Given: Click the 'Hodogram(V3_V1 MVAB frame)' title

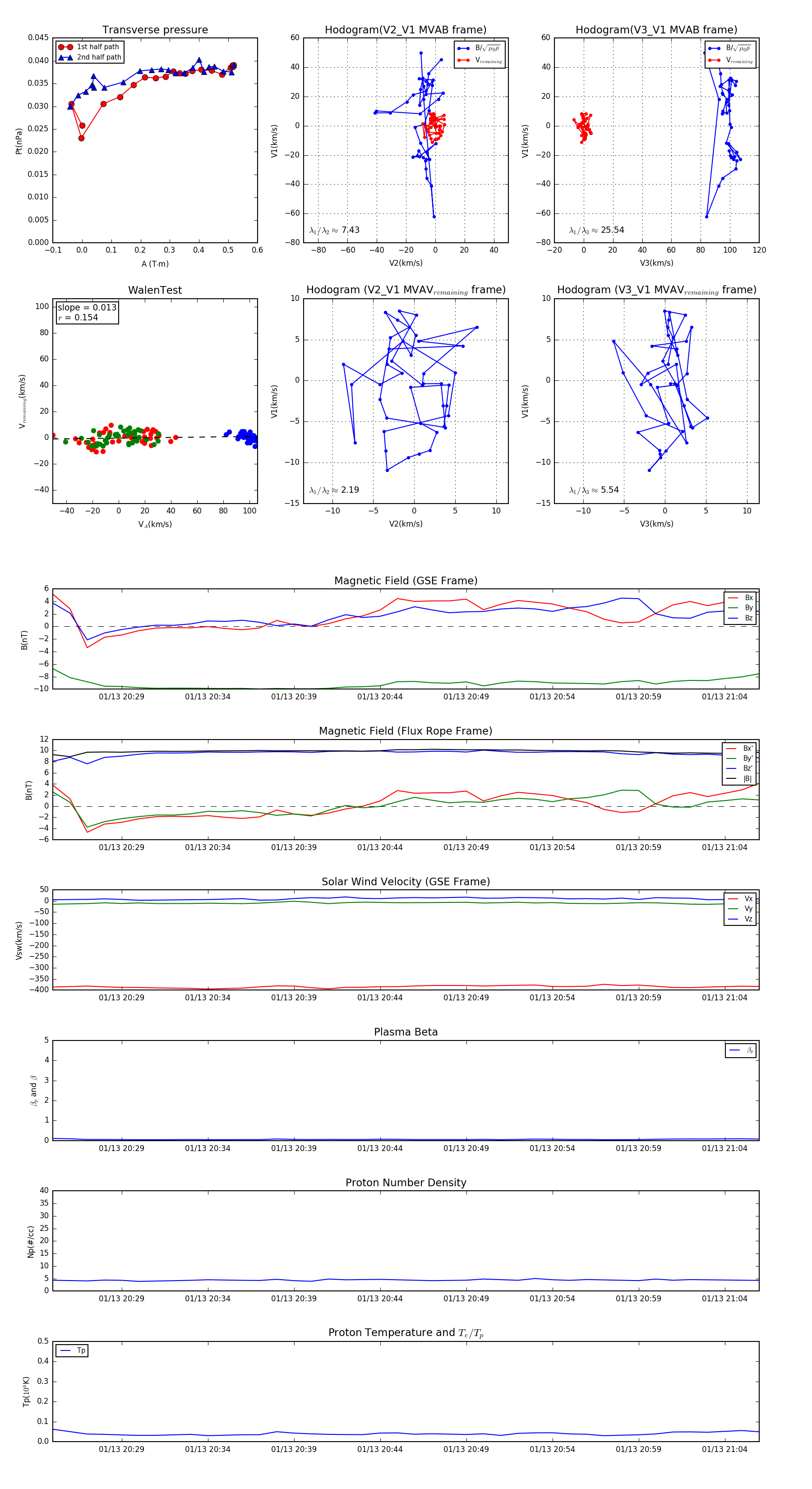Looking at the screenshot, I should [656, 30].
